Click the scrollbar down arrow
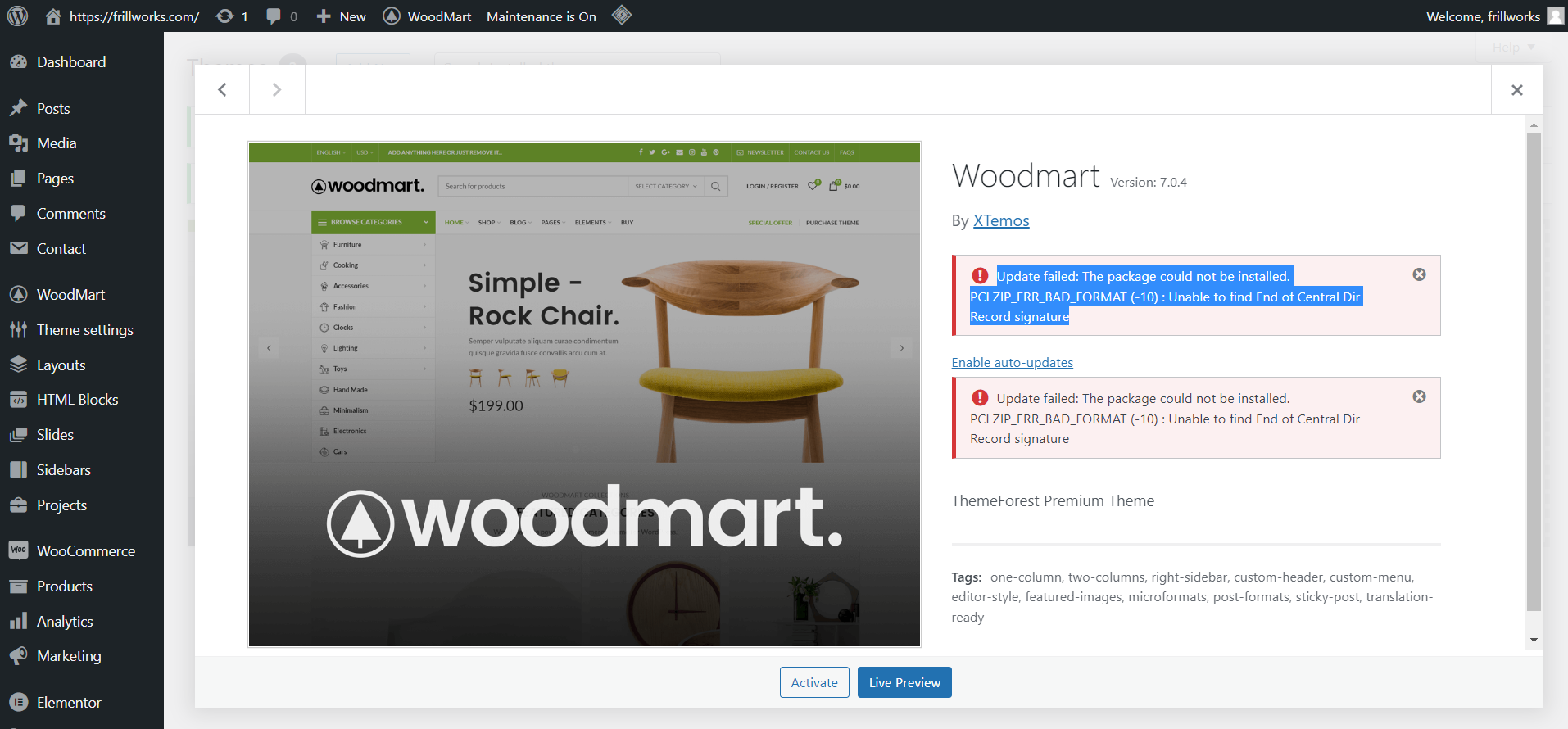The width and height of the screenshot is (1568, 729). 1534,641
